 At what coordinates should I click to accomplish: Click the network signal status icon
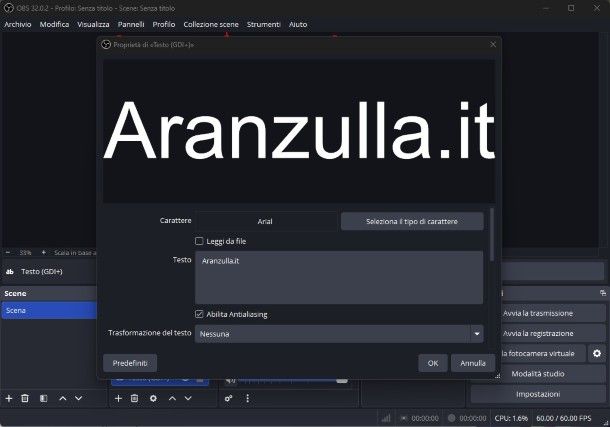click(386, 418)
